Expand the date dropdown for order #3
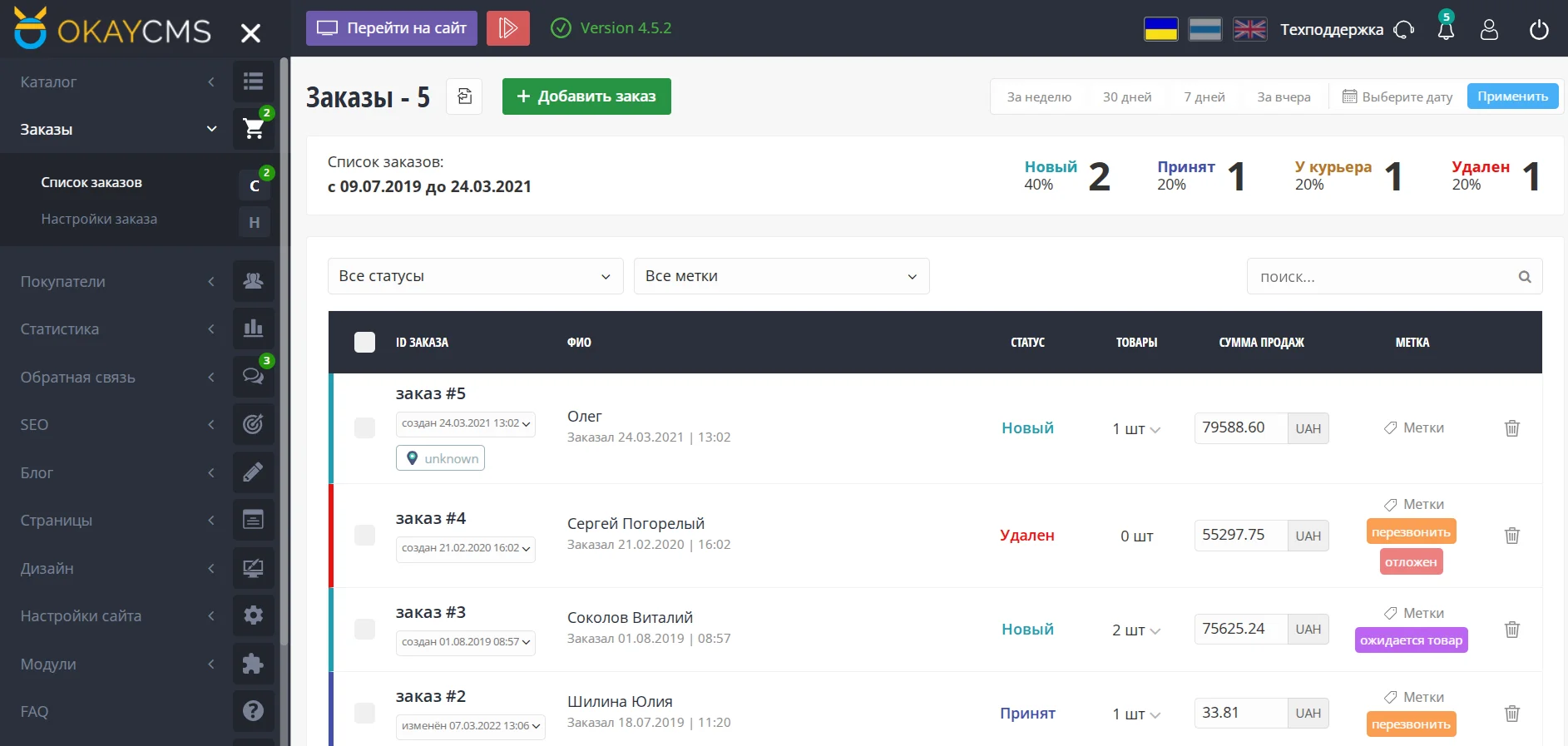Image resolution: width=1568 pixels, height=746 pixels. coord(466,643)
